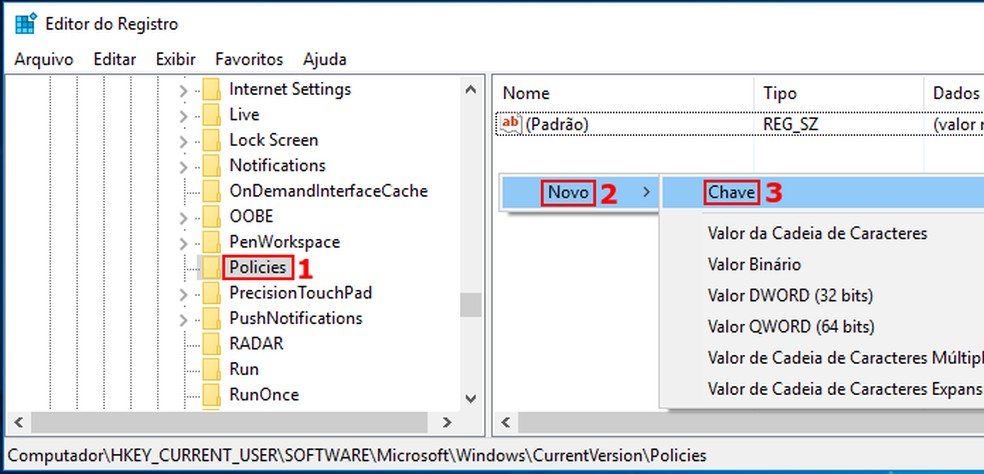
Task: Click the Registry Editor app icon in title bar
Action: click(x=25, y=23)
